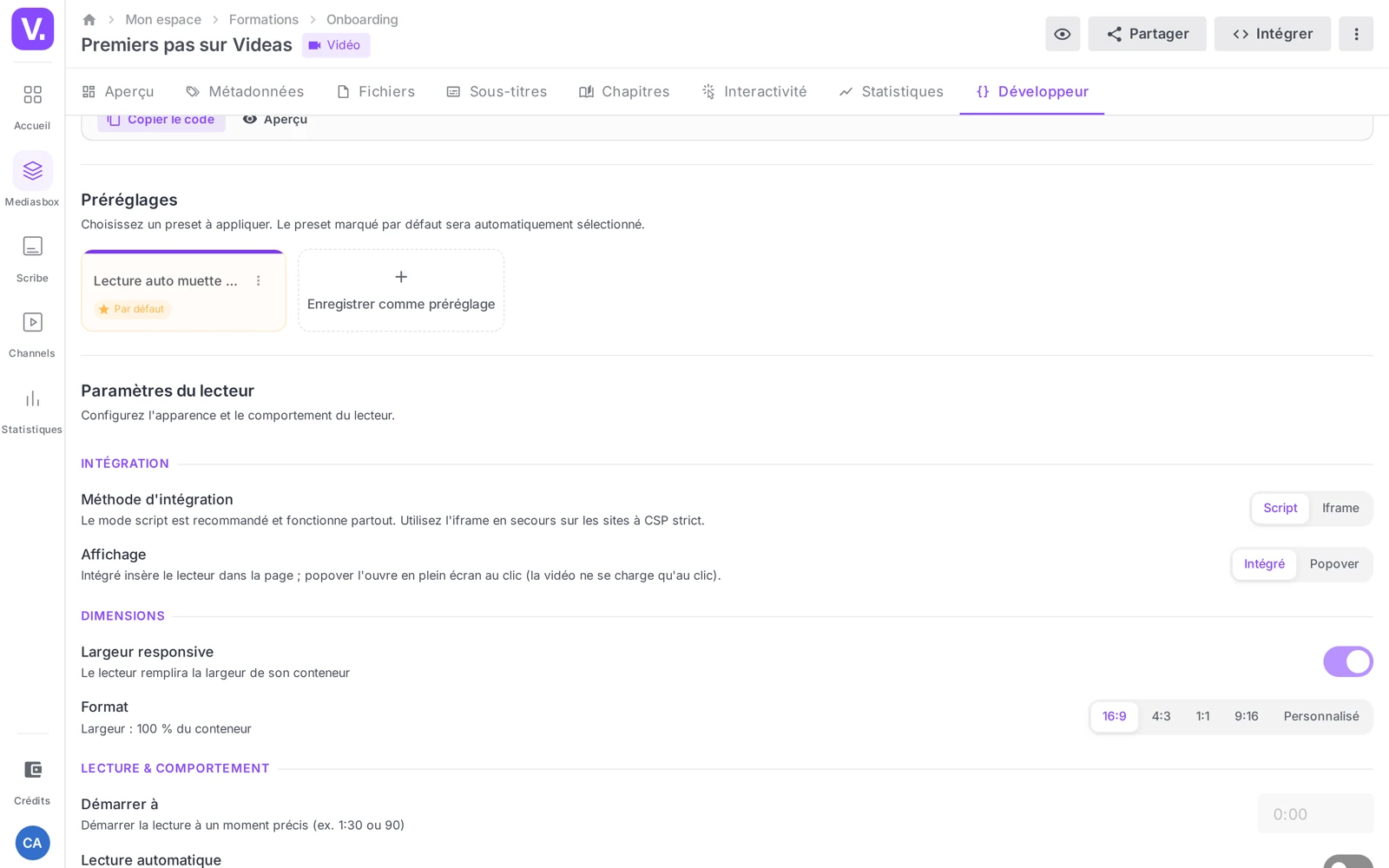This screenshot has width=1389, height=868.
Task: Select the Script integration method
Action: click(x=1280, y=509)
